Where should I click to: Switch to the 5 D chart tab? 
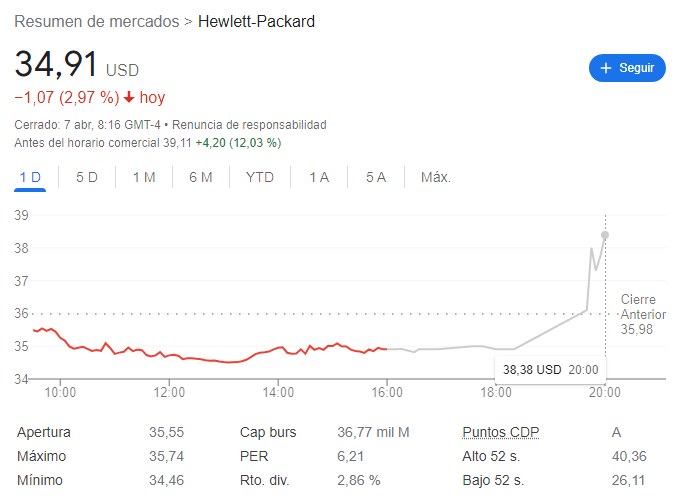[87, 177]
